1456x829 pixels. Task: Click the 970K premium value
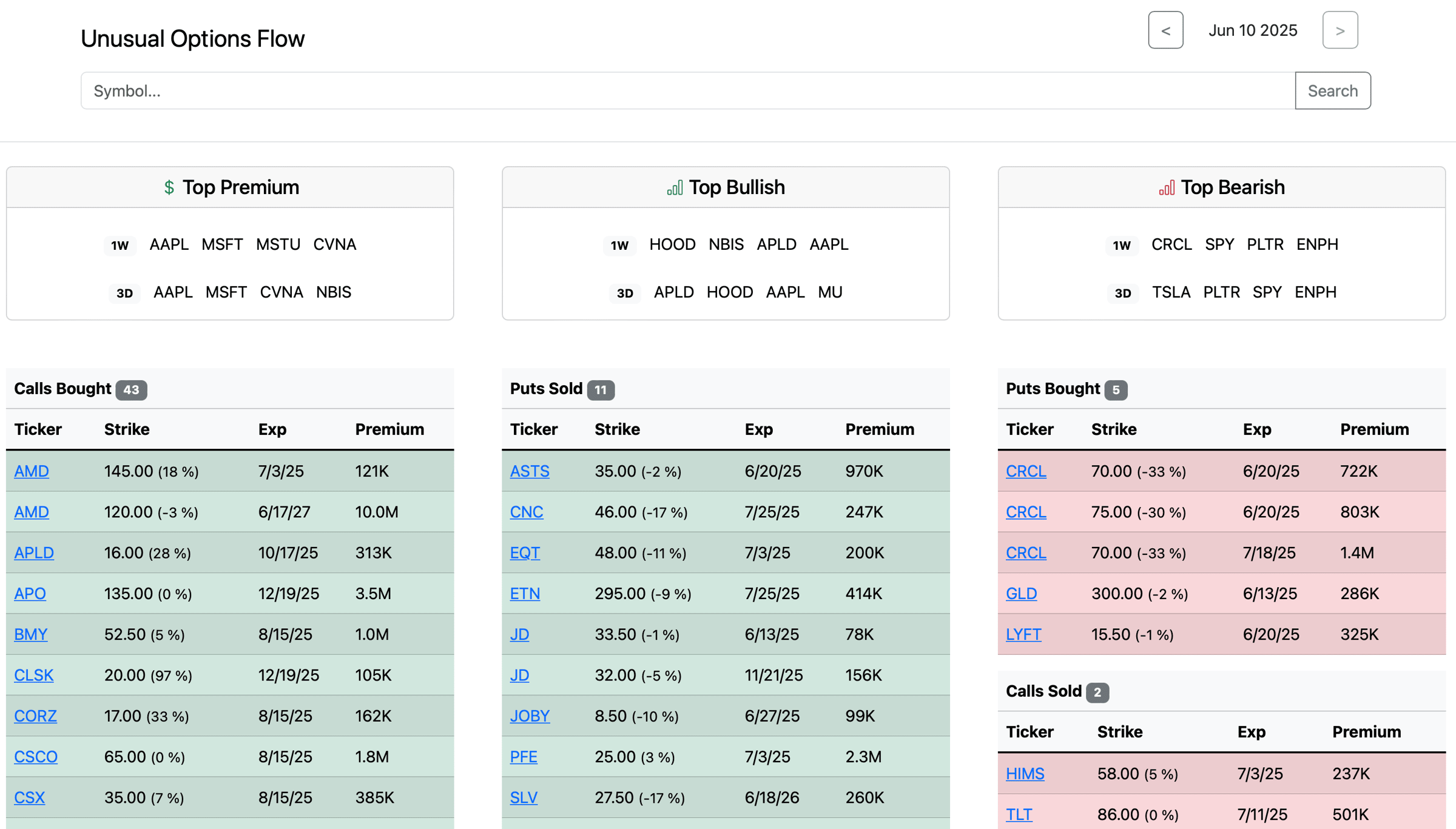coord(864,471)
